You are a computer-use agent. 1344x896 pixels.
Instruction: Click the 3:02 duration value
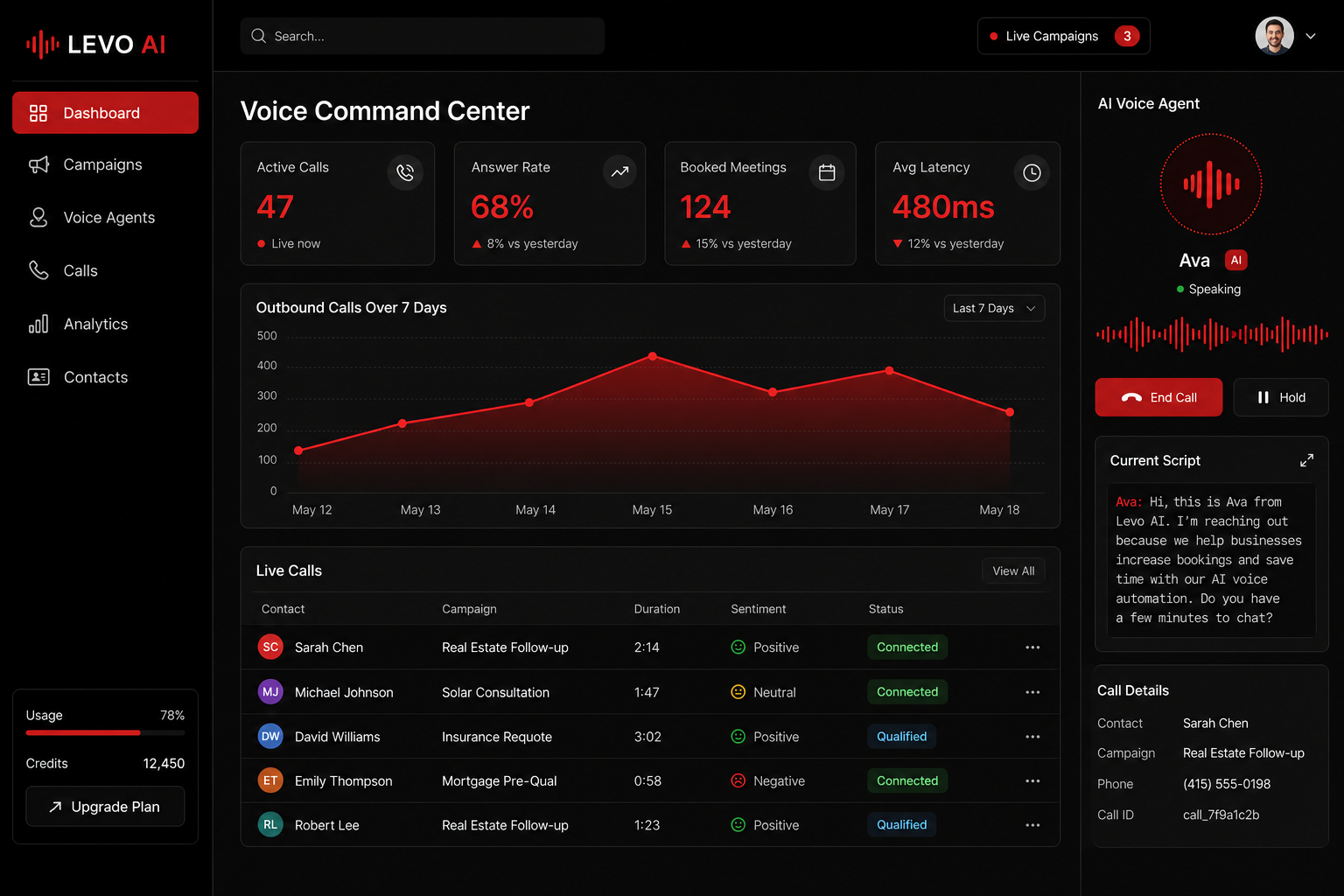tap(647, 737)
